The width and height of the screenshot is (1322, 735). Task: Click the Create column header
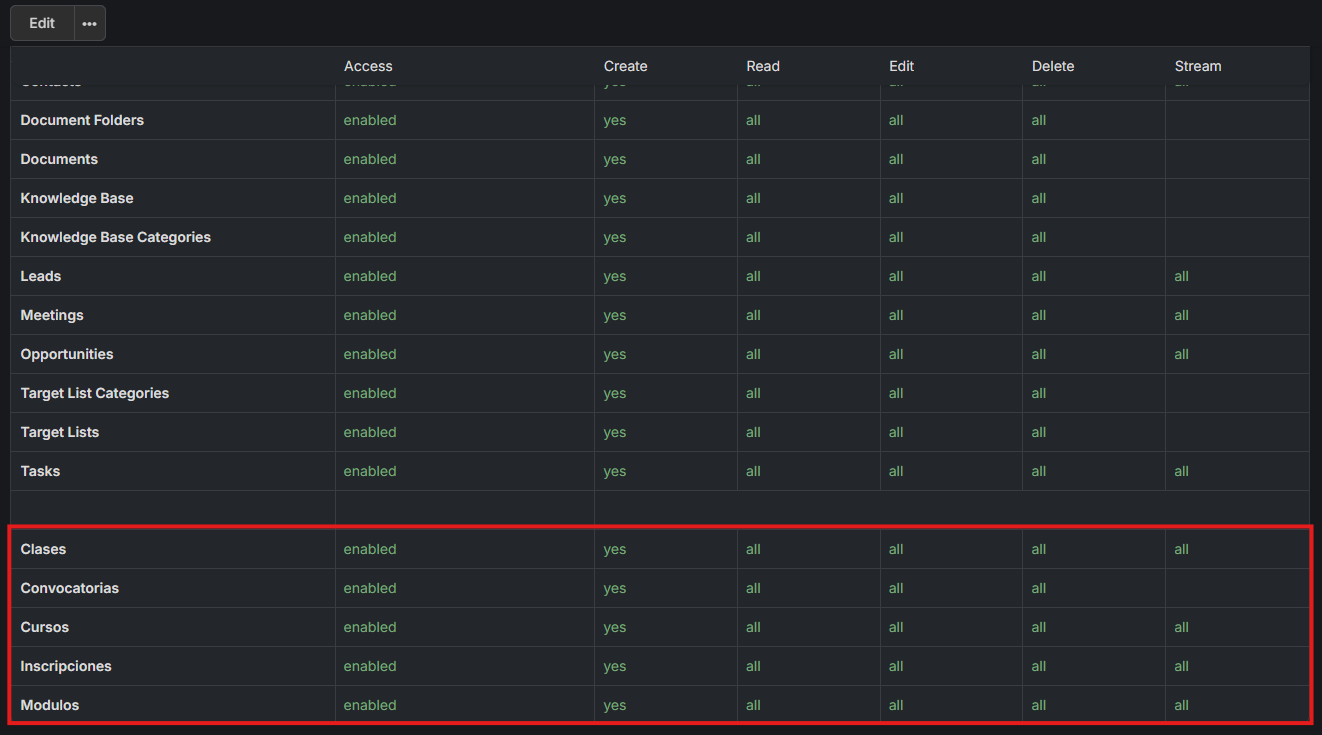(x=625, y=66)
